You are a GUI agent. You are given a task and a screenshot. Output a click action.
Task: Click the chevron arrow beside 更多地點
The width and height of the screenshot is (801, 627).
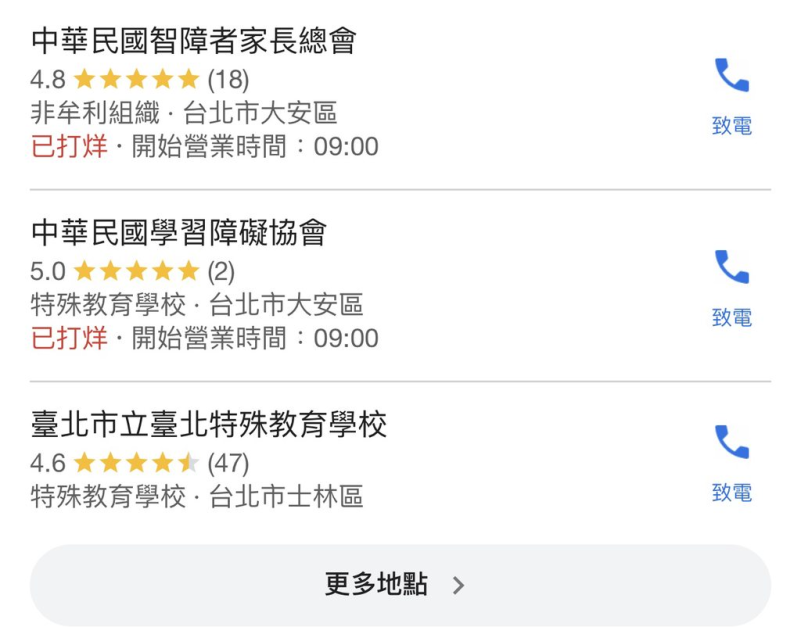pyautogui.click(x=458, y=585)
